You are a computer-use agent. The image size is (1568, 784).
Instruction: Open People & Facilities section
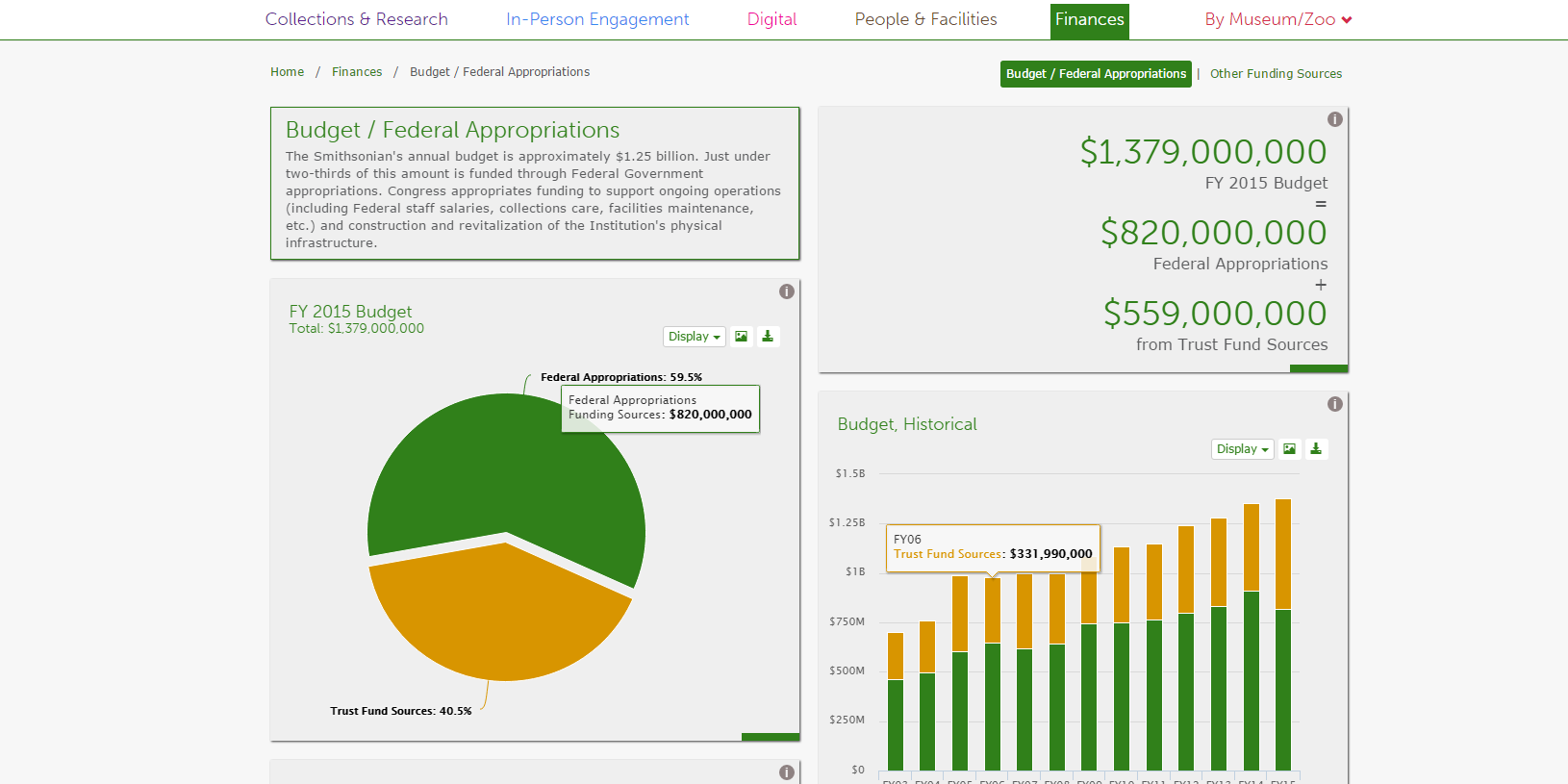coord(925,19)
